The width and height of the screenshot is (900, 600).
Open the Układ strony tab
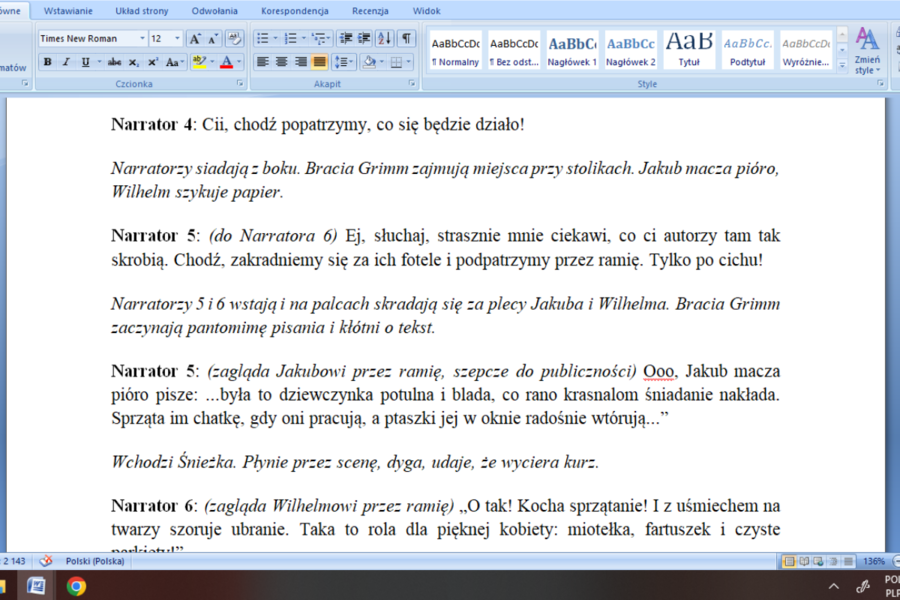point(141,11)
